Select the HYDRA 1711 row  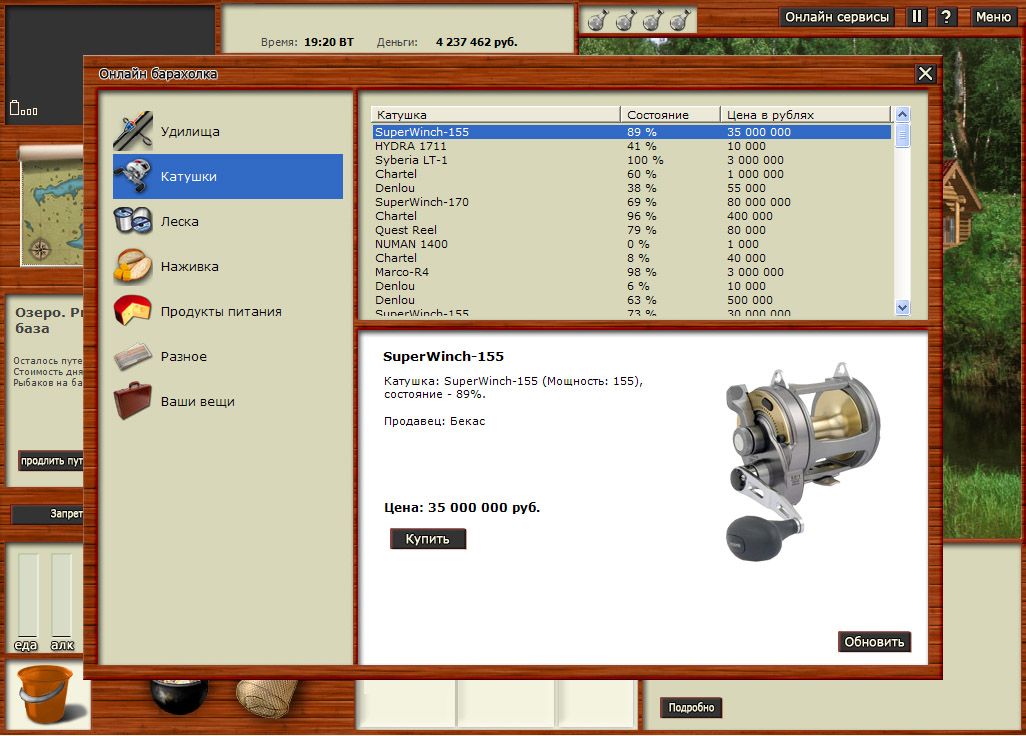631,146
